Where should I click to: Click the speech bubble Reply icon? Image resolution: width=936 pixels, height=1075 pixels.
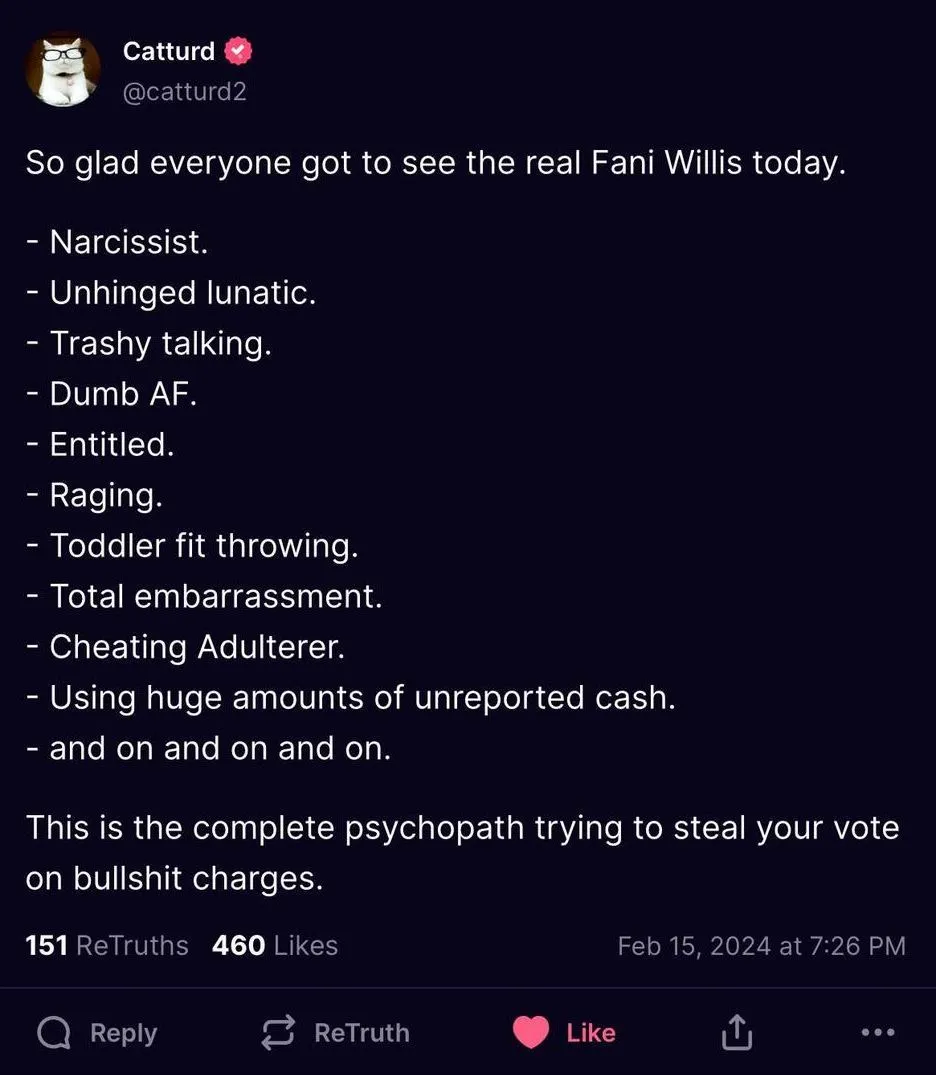point(53,1033)
